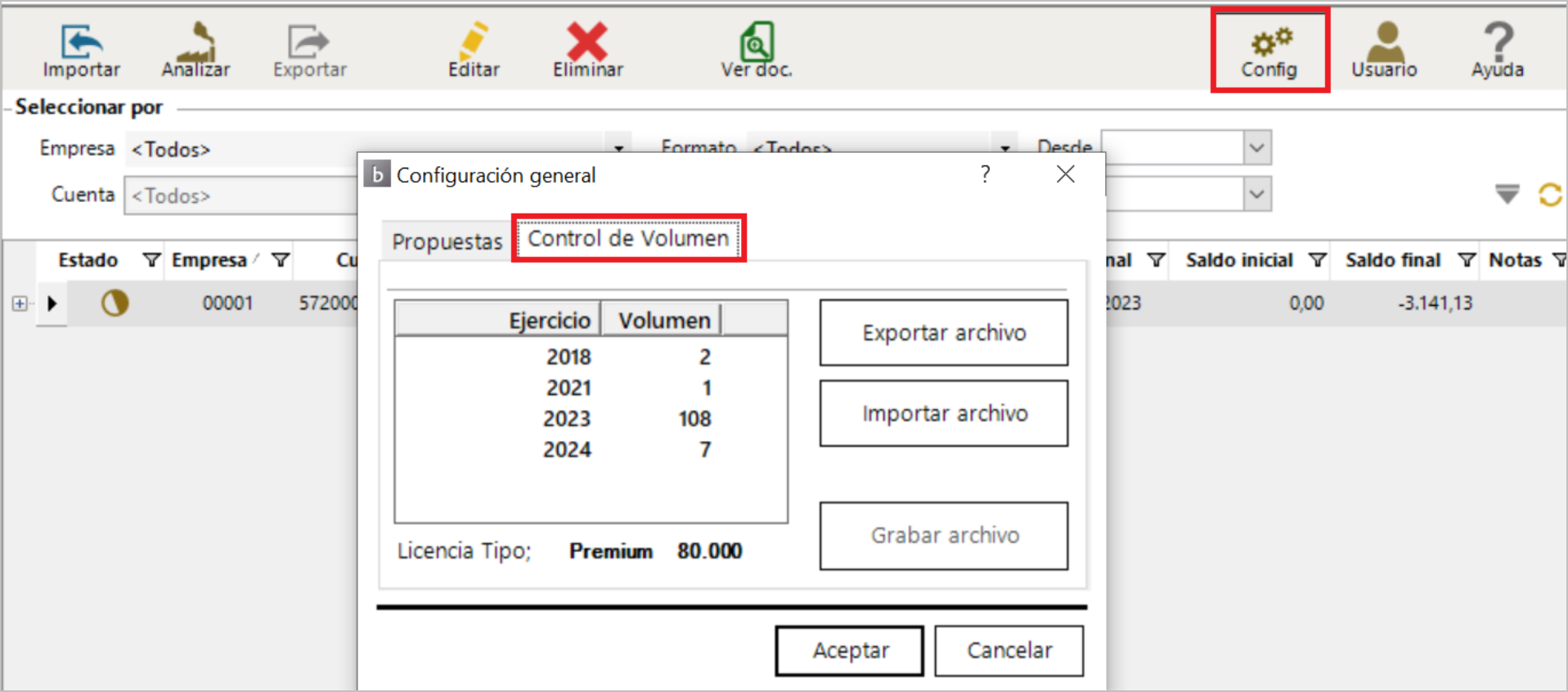
Task: Click the Exportar archivo button
Action: 944,333
